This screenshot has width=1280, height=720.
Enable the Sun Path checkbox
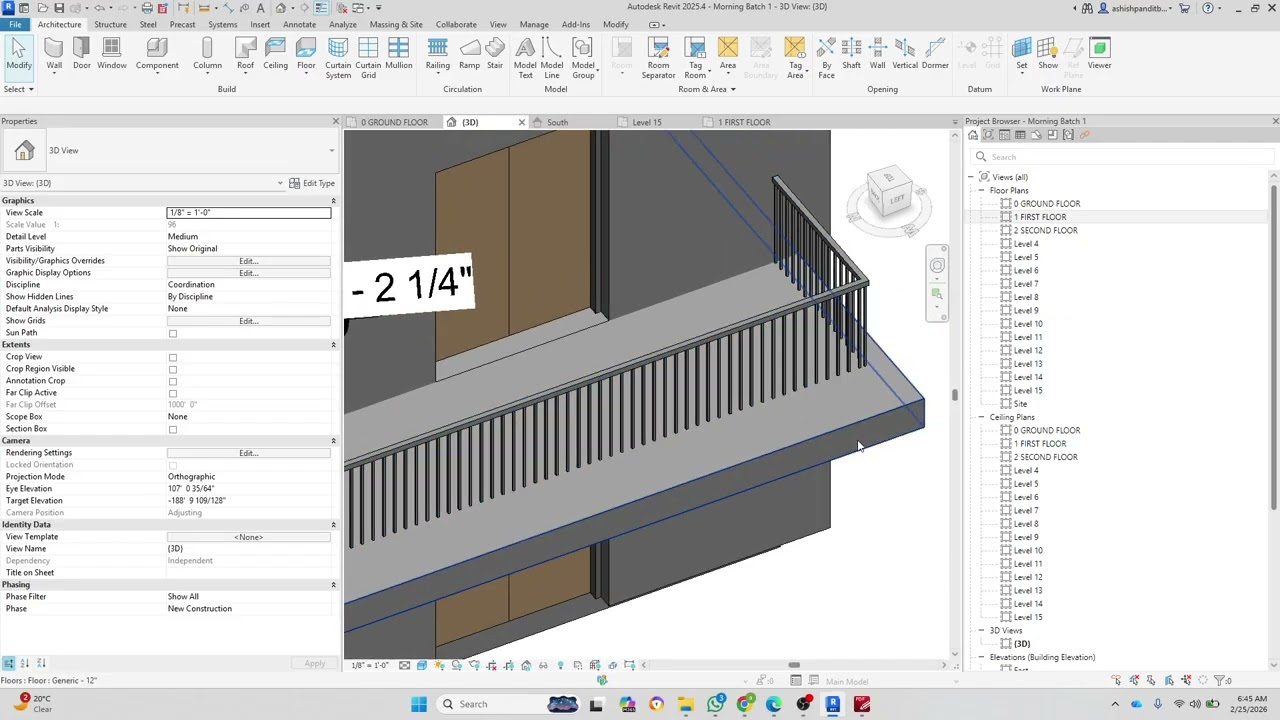tap(173, 333)
